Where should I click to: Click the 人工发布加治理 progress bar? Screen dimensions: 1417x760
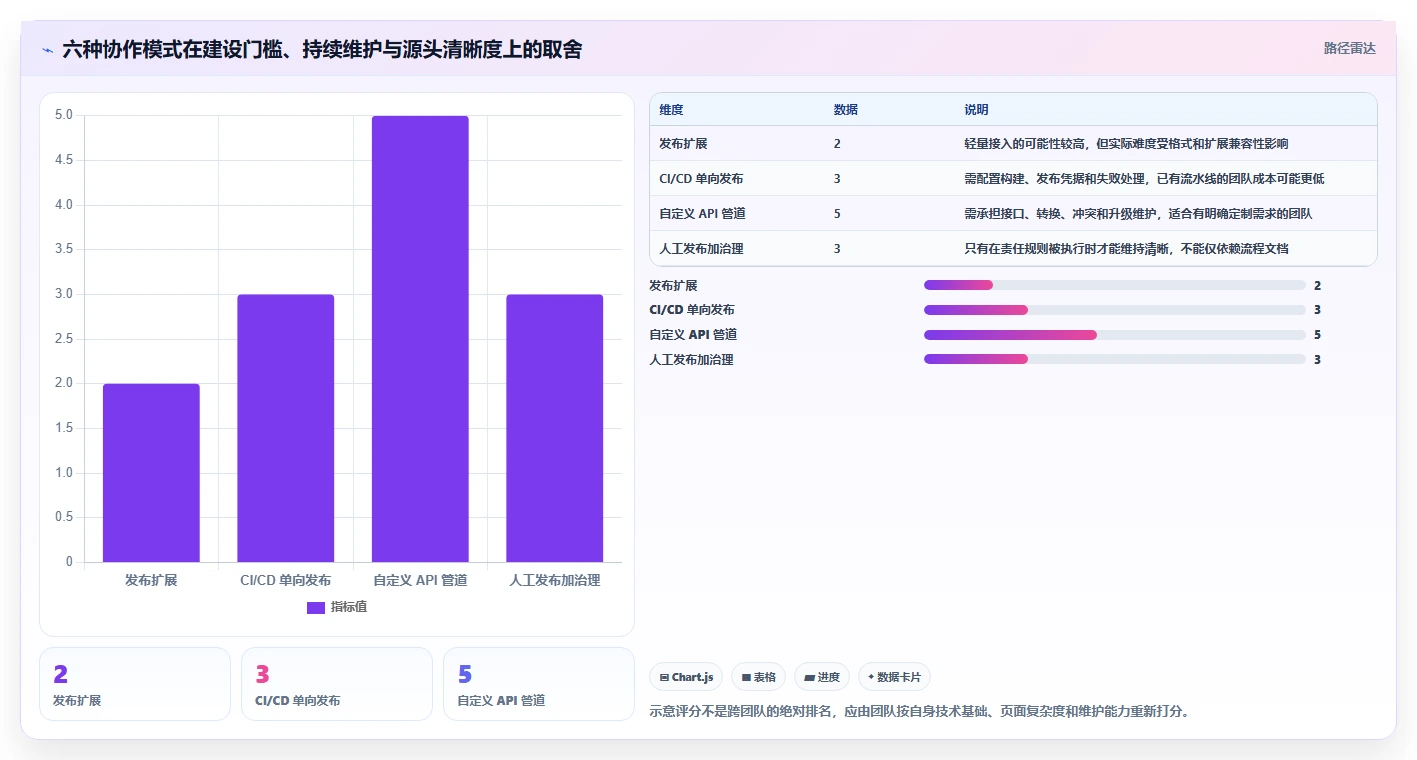[1115, 359]
